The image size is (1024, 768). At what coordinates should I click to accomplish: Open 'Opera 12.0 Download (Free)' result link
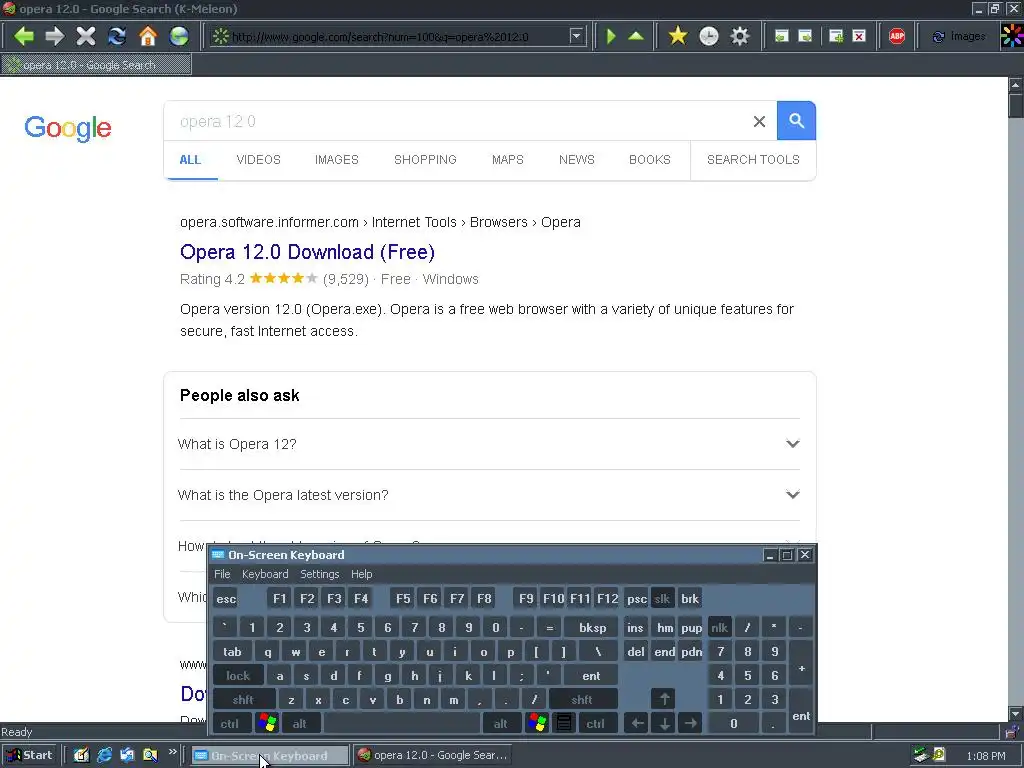click(x=307, y=252)
